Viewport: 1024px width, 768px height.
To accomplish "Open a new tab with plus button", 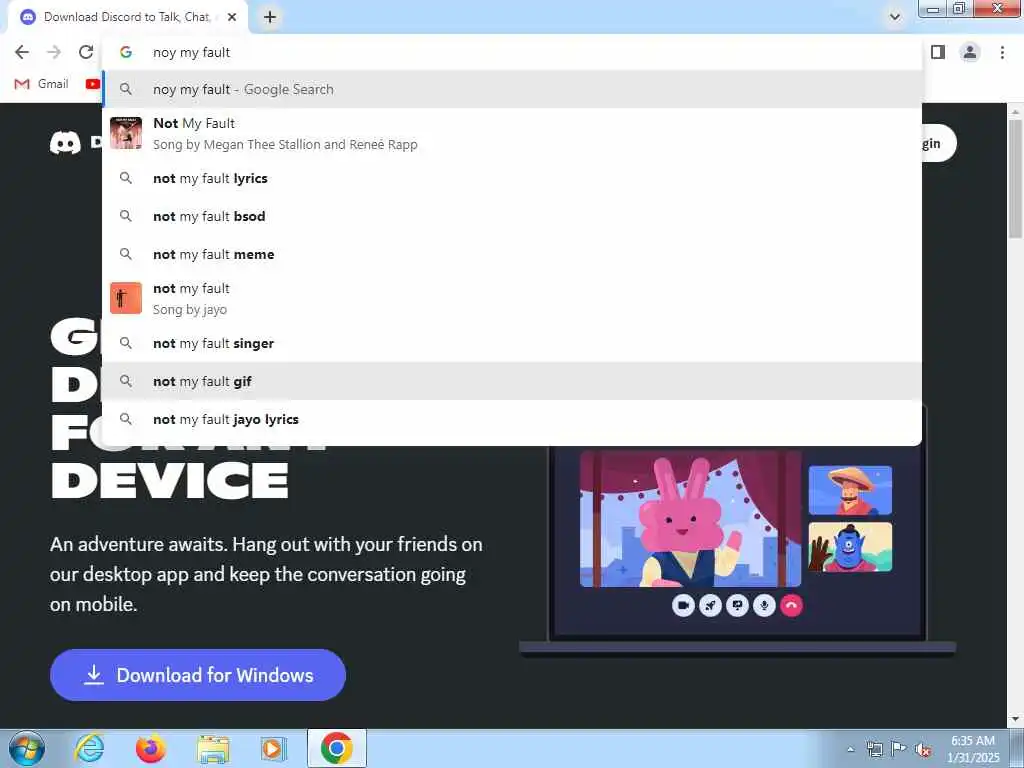I will [270, 17].
